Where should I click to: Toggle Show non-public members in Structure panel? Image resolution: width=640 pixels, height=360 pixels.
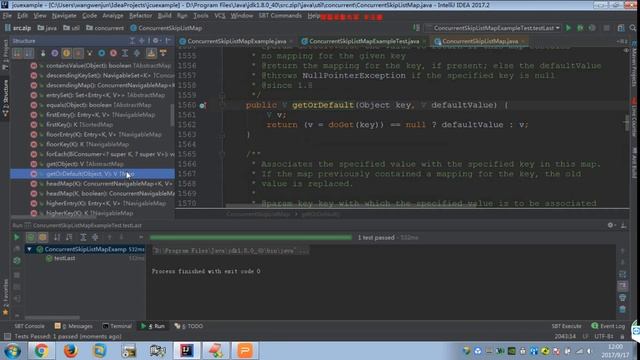78,53
